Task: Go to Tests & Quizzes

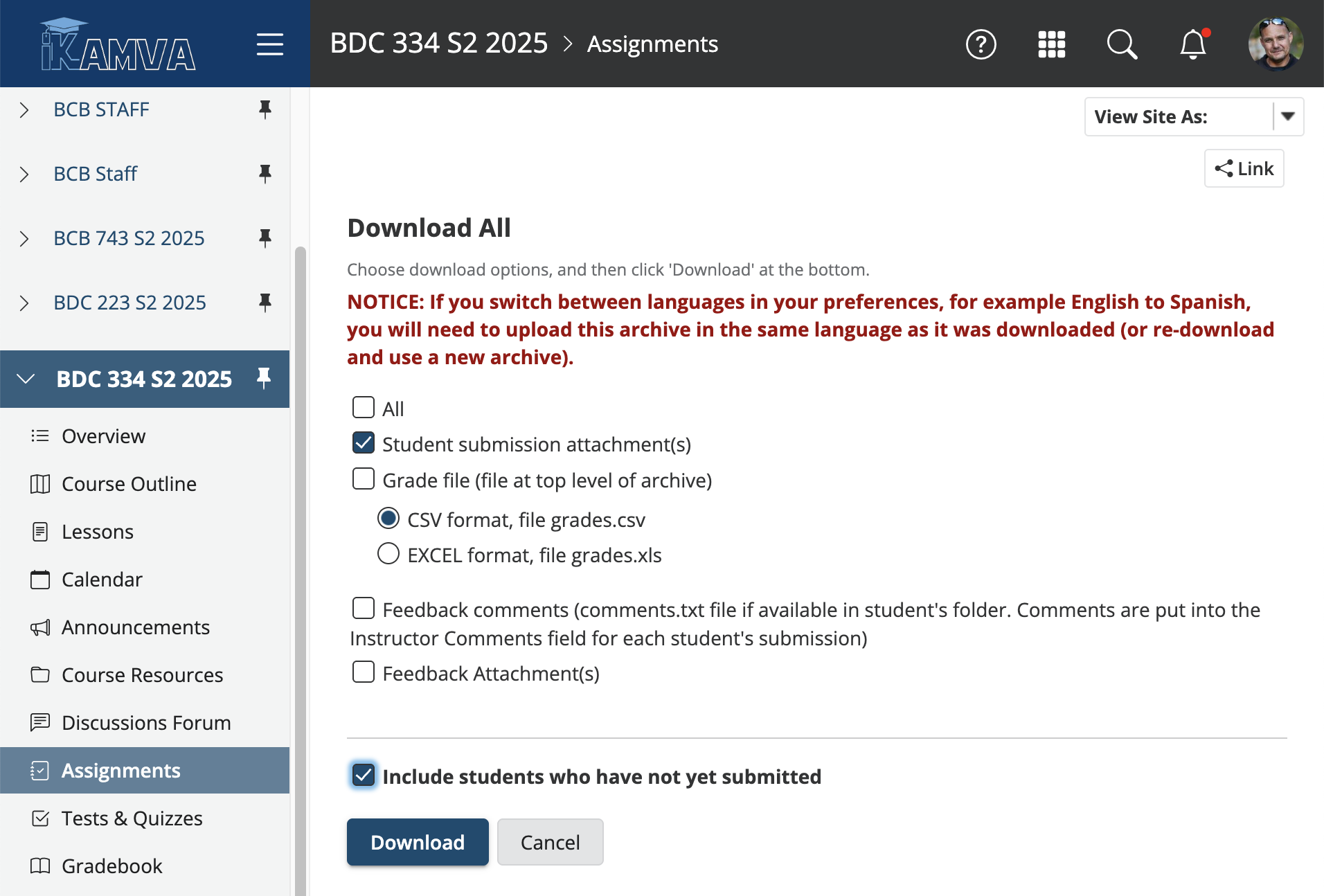Action: tap(132, 818)
